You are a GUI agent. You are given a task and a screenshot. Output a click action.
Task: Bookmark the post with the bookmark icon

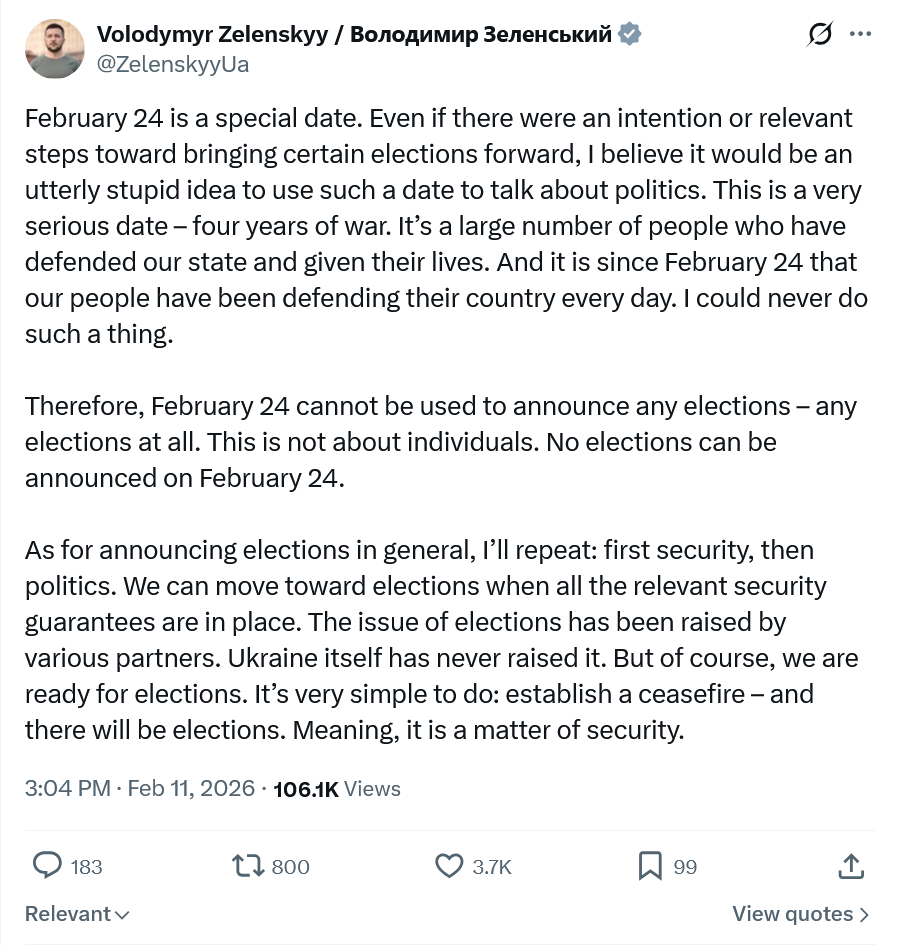pos(650,865)
